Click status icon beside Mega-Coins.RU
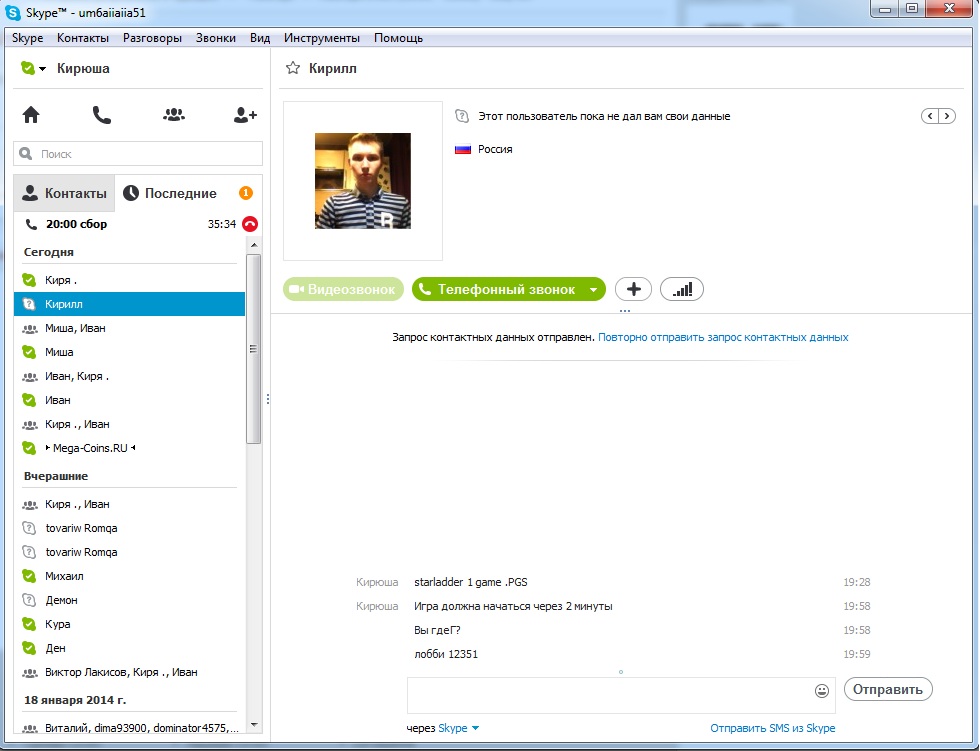 point(29,448)
